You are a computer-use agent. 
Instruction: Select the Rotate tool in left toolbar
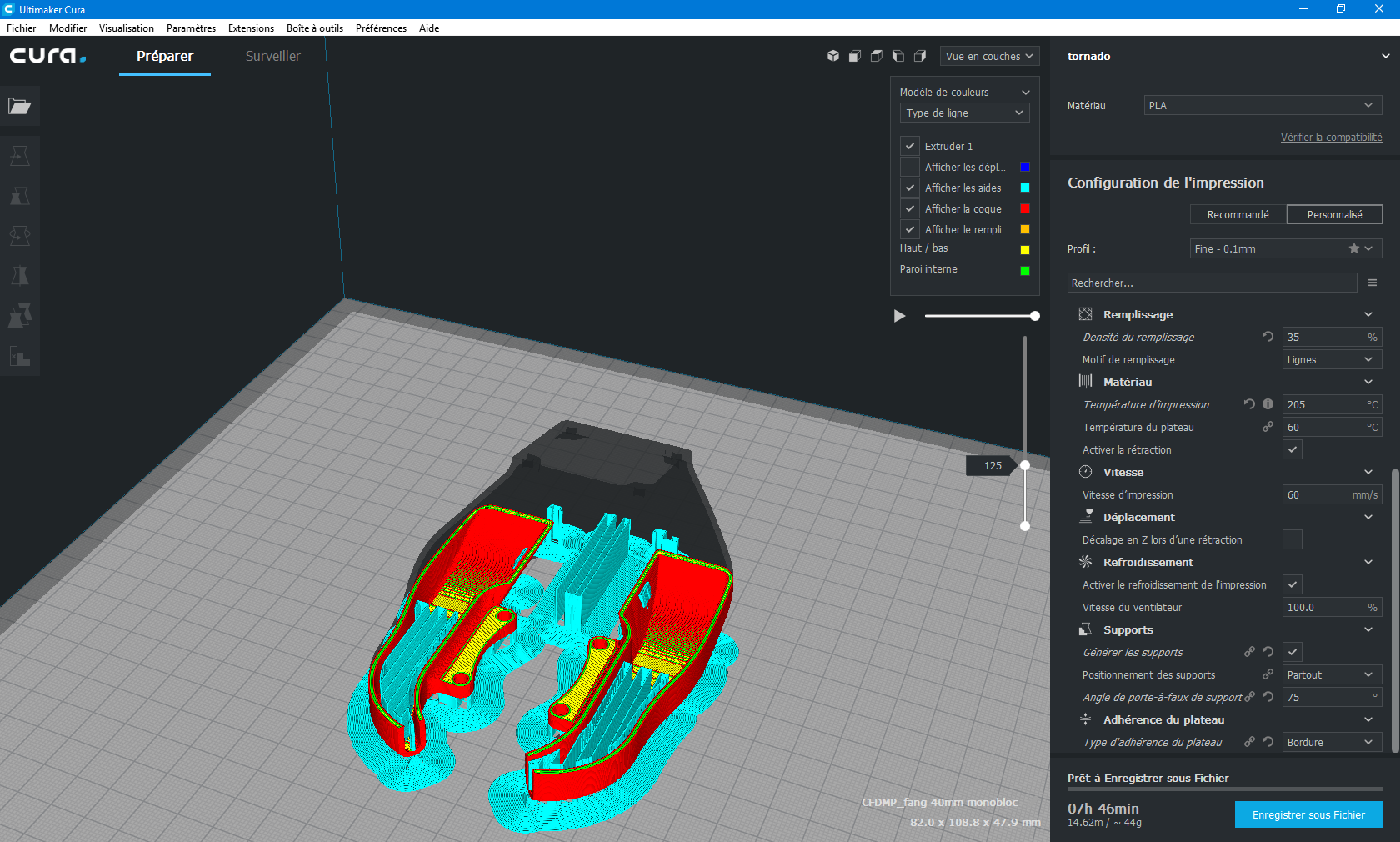[x=20, y=236]
